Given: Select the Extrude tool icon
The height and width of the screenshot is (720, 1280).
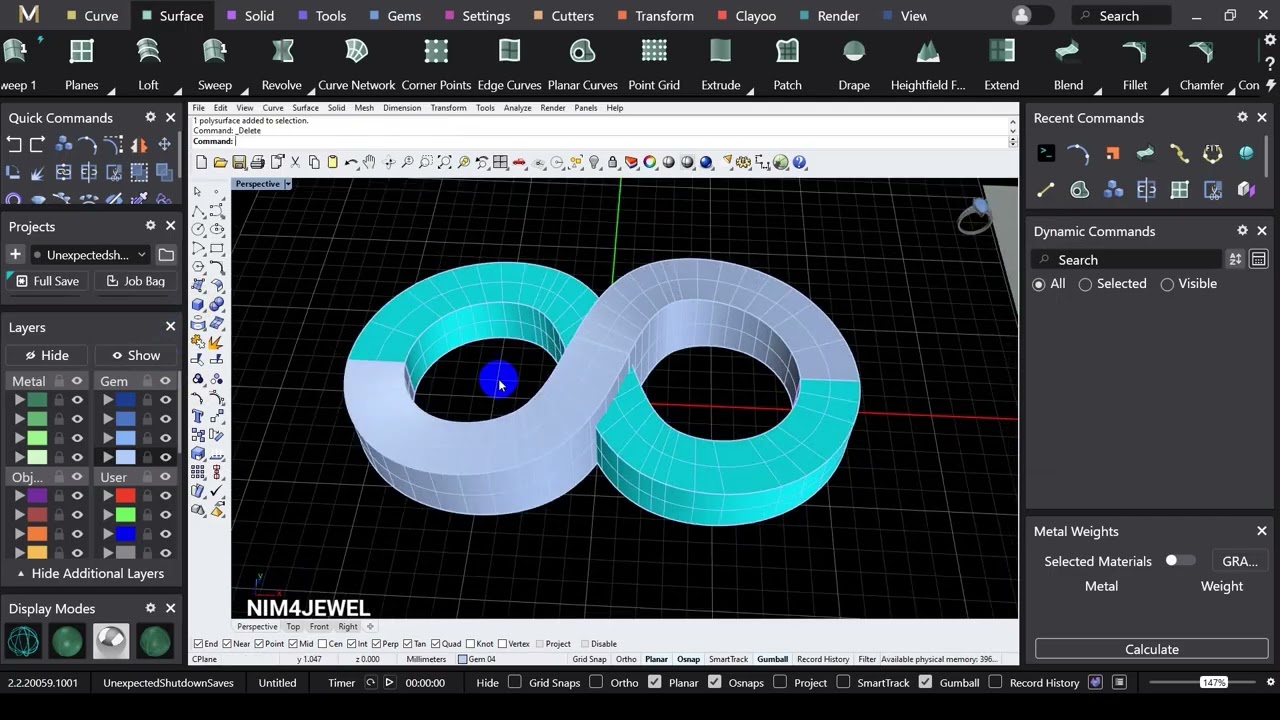Looking at the screenshot, I should point(721,52).
